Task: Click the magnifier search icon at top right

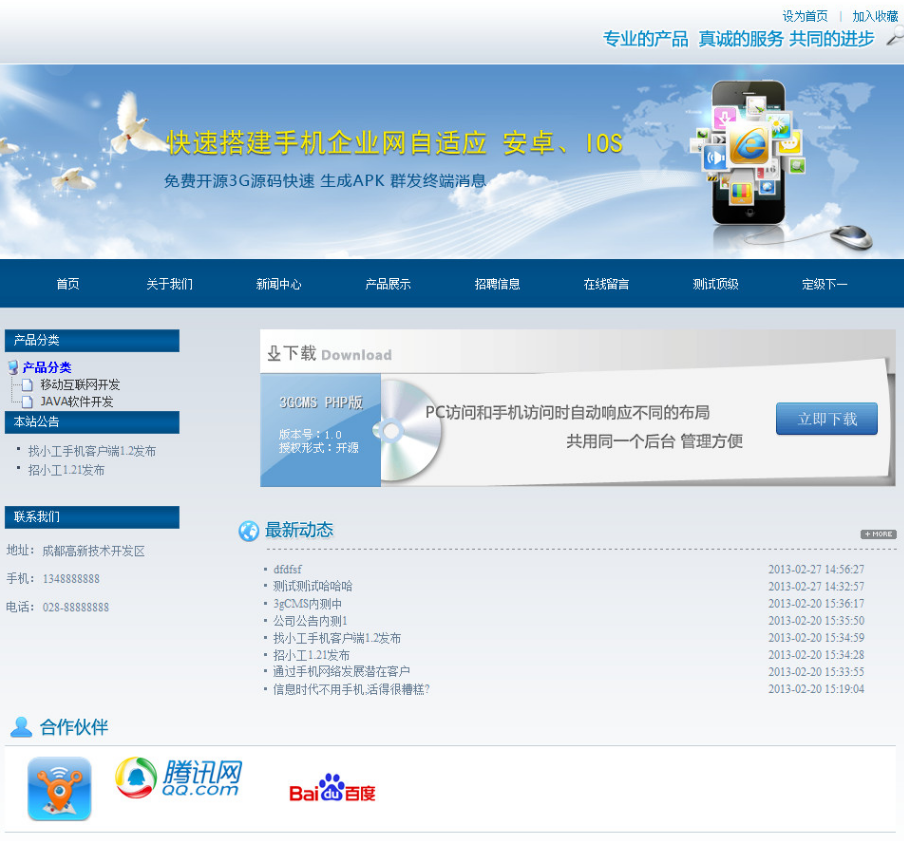Action: [895, 37]
